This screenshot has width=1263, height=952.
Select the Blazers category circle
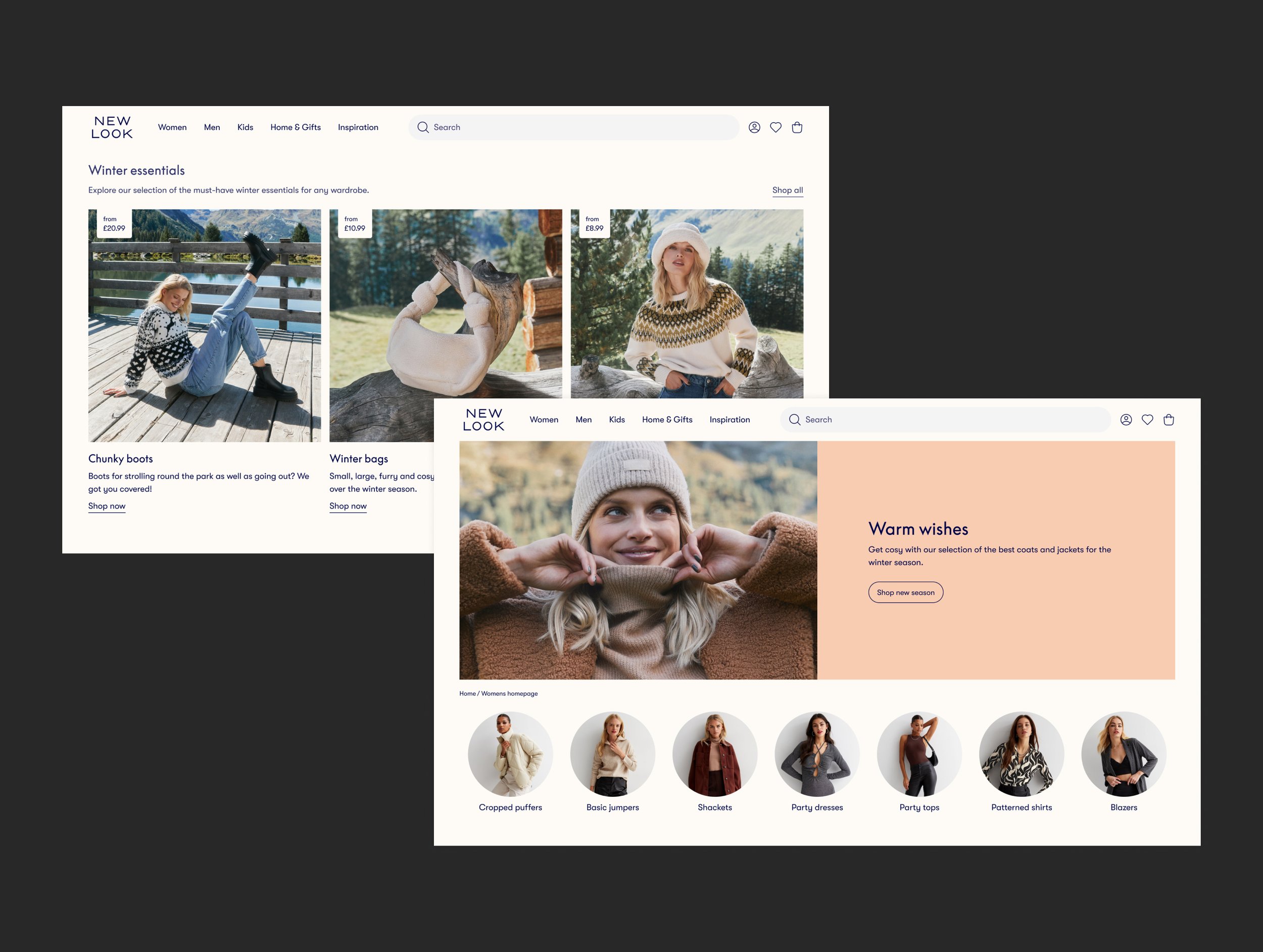point(1123,754)
